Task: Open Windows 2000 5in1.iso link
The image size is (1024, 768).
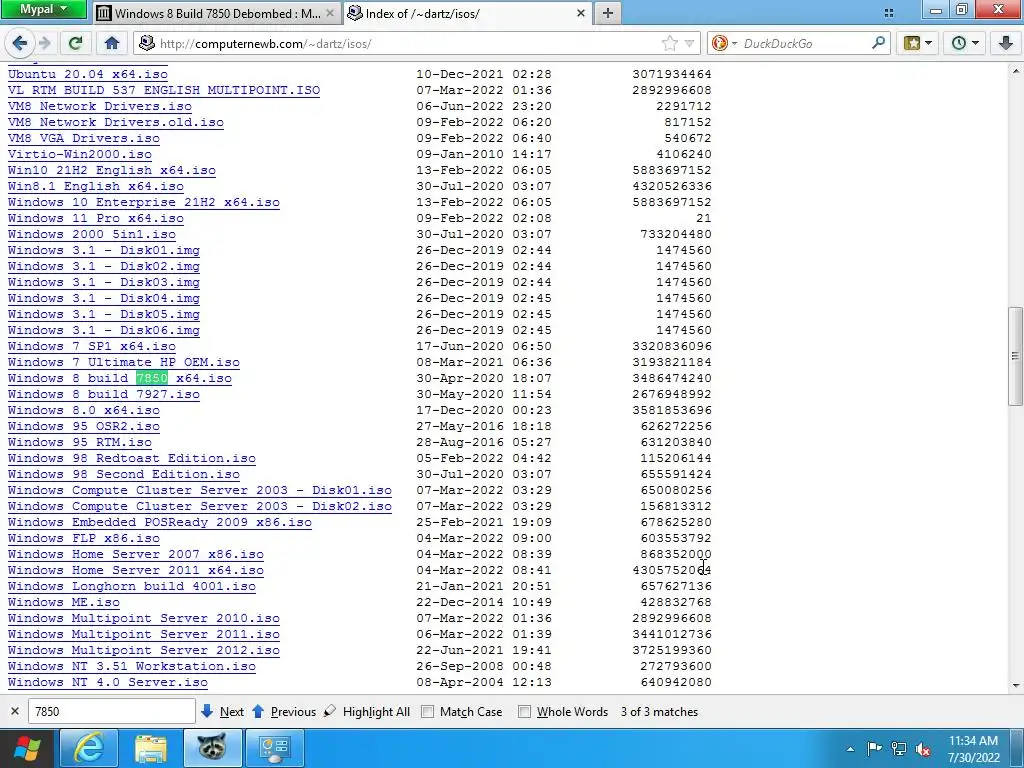Action: click(91, 234)
